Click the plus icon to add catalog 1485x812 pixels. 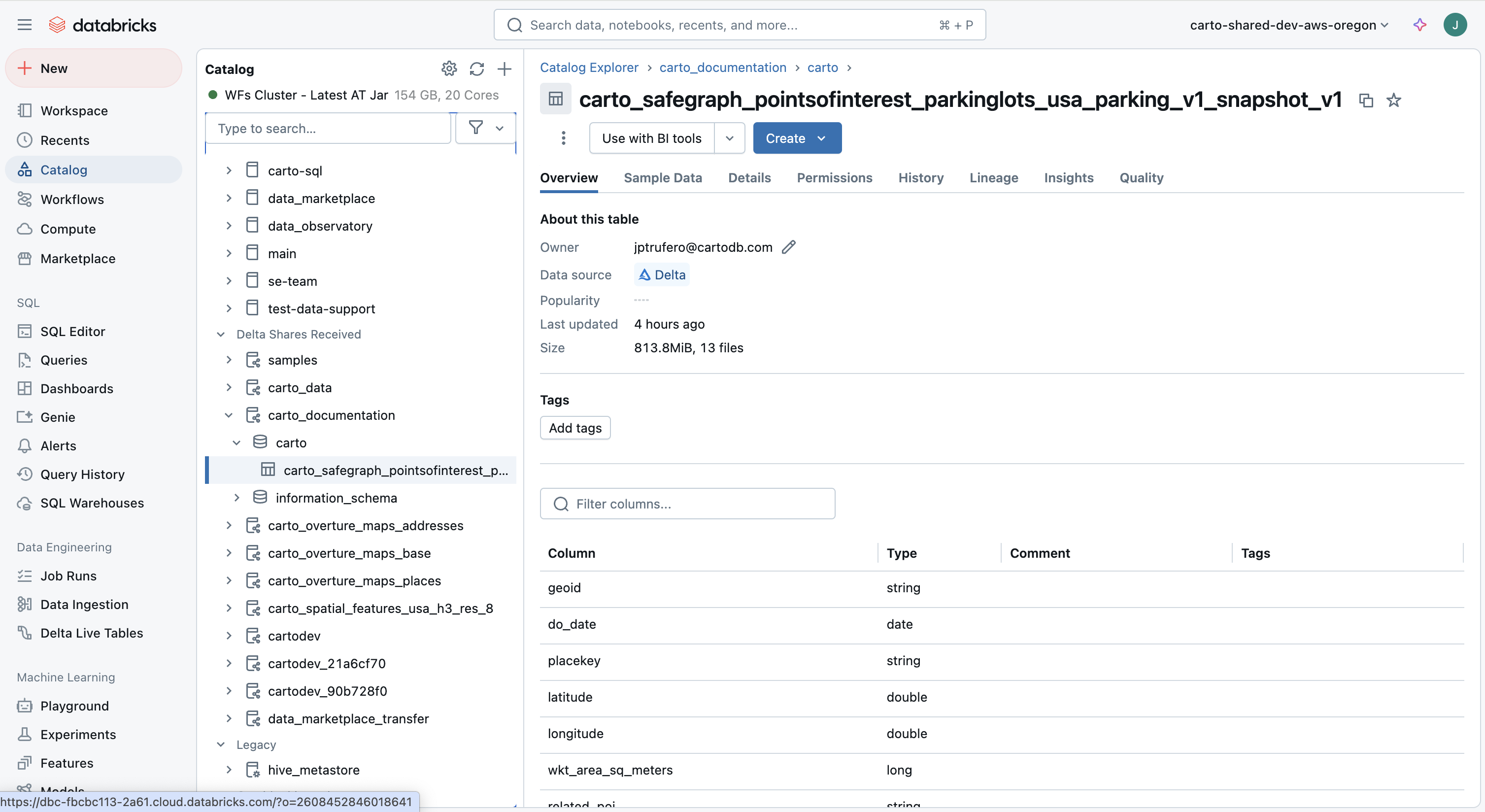point(504,69)
